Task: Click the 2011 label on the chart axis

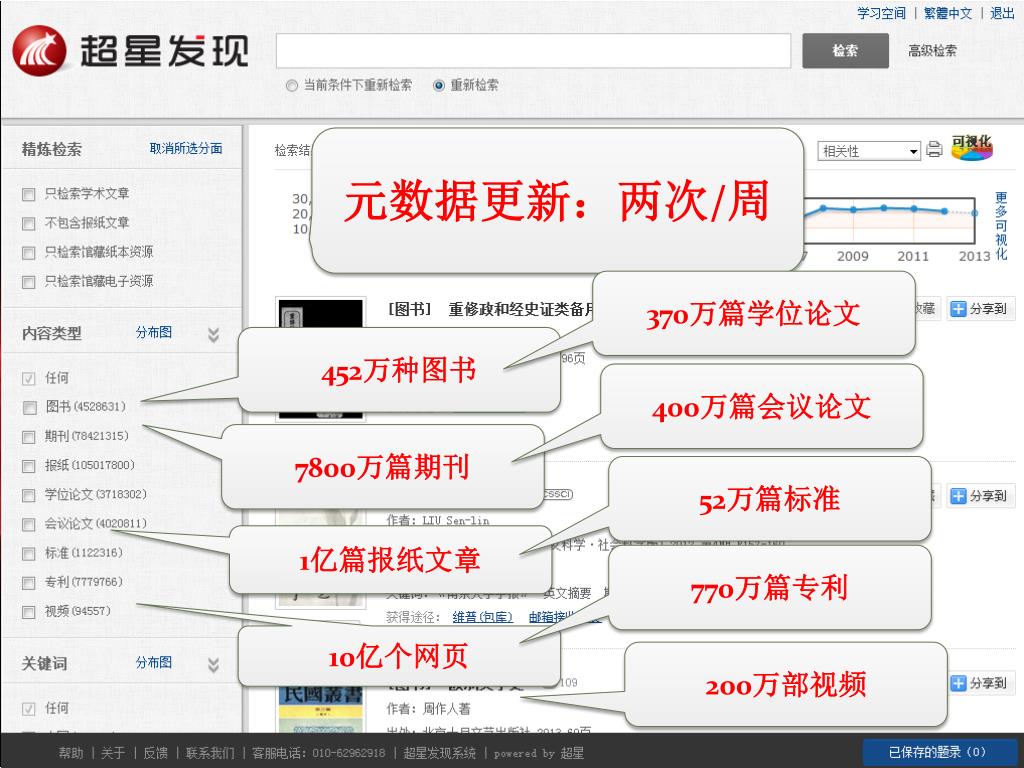Action: (x=913, y=256)
